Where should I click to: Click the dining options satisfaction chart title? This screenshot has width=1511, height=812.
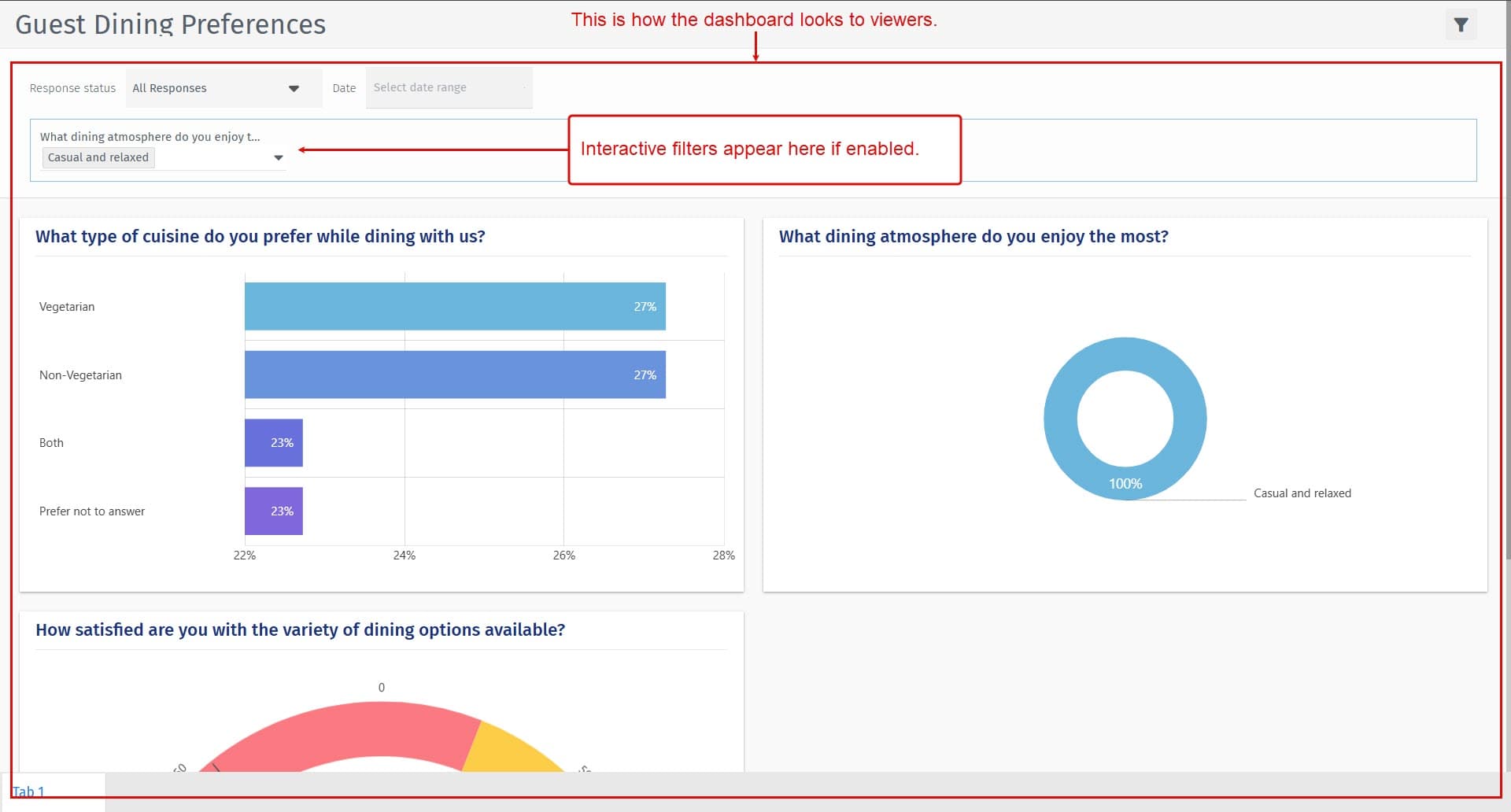[x=299, y=629]
